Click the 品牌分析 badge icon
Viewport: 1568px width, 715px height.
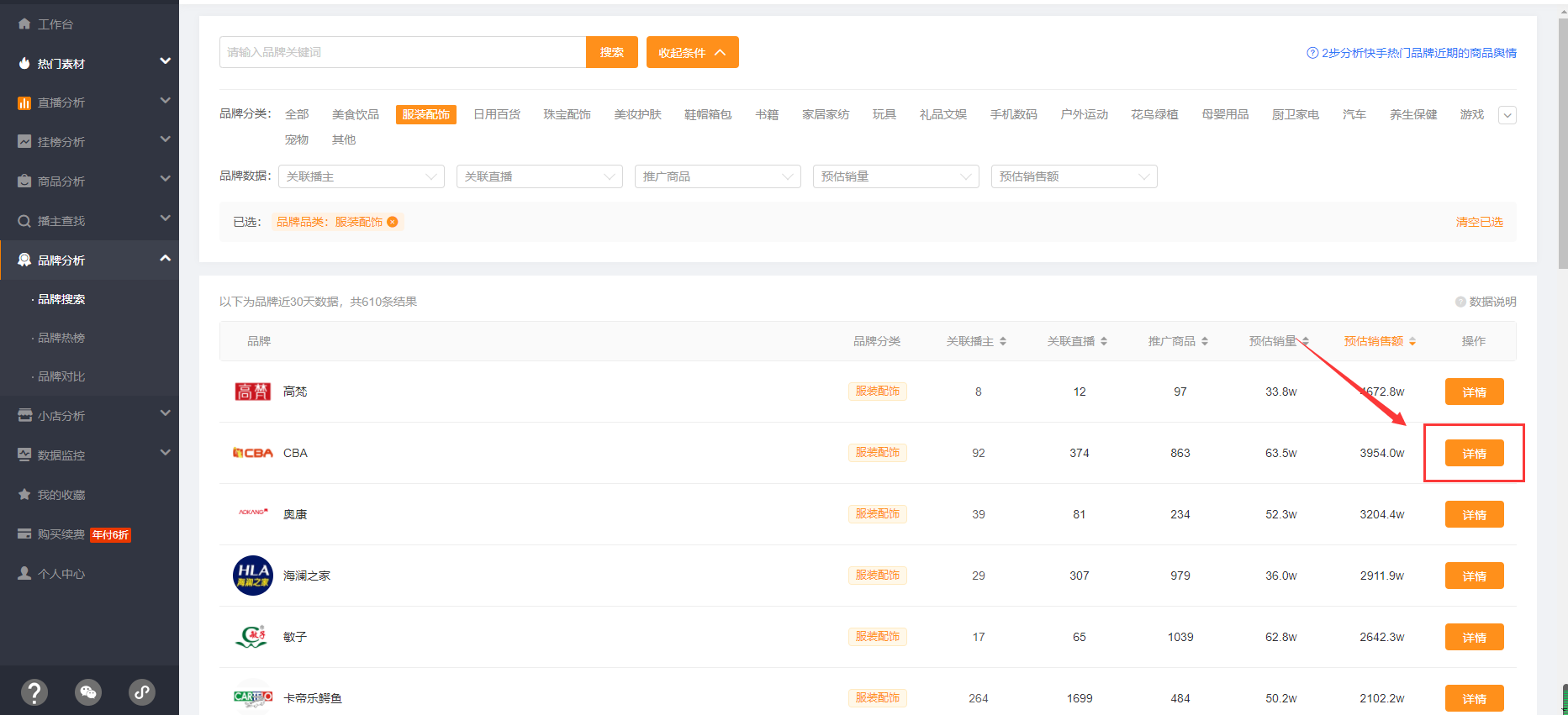(24, 260)
